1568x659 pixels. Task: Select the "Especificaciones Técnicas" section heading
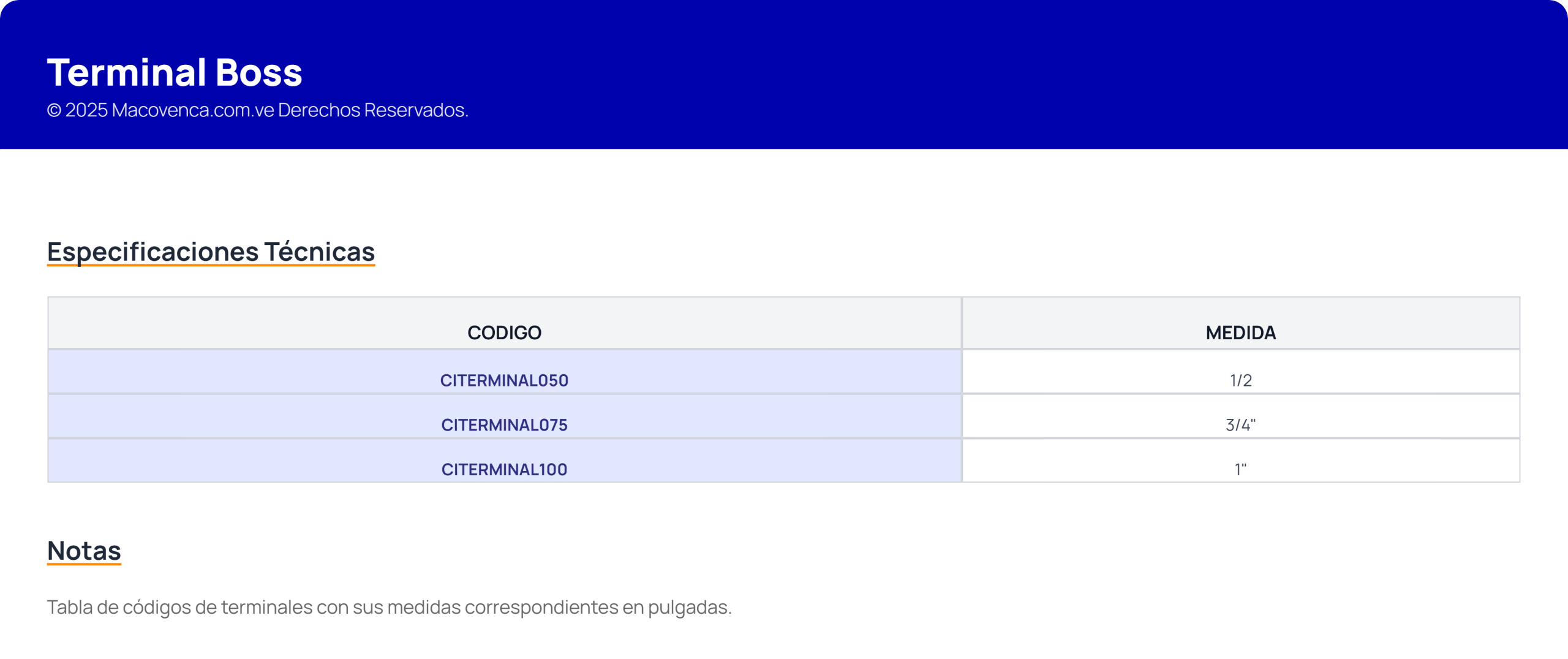tap(211, 252)
